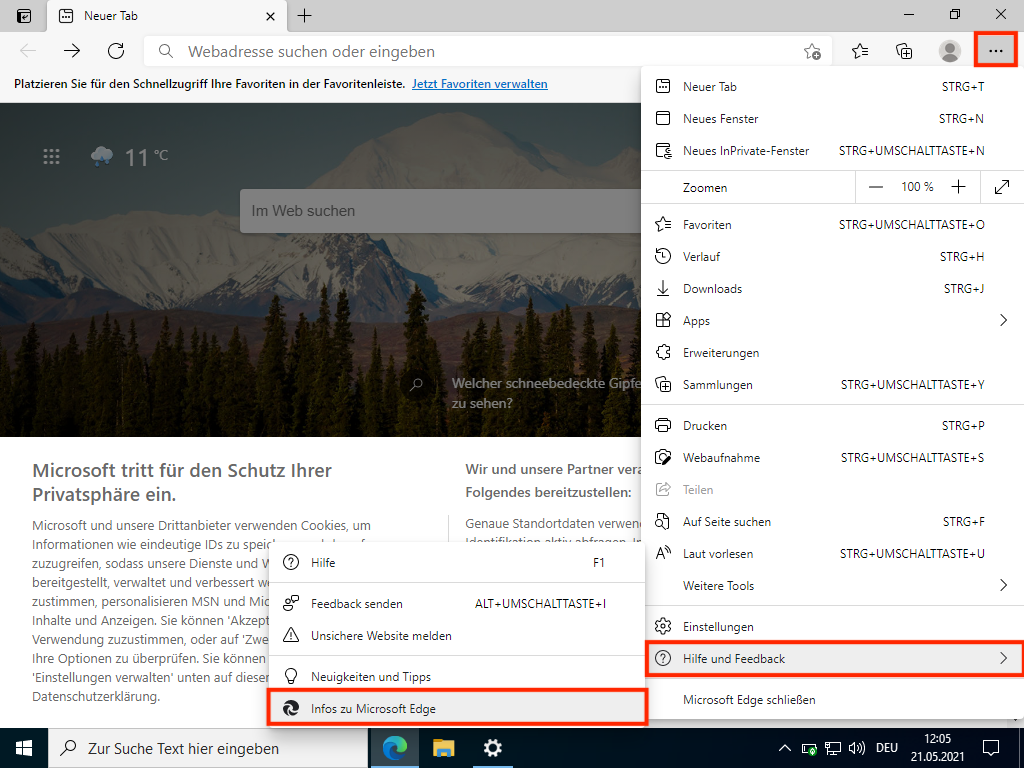Zoom in with the plus button

(x=959, y=187)
